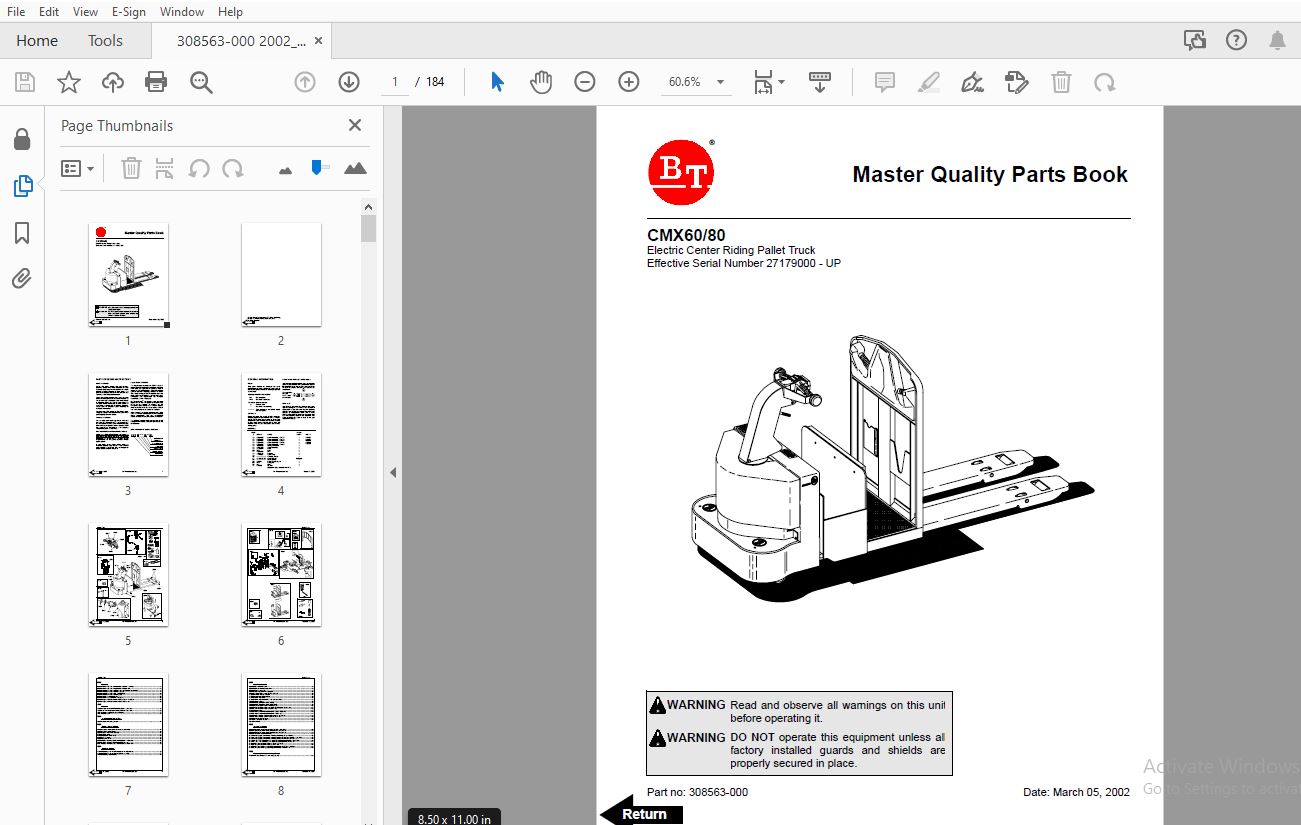The width and height of the screenshot is (1301, 825).
Task: Select page 4 thumbnail
Action: pyautogui.click(x=281, y=425)
